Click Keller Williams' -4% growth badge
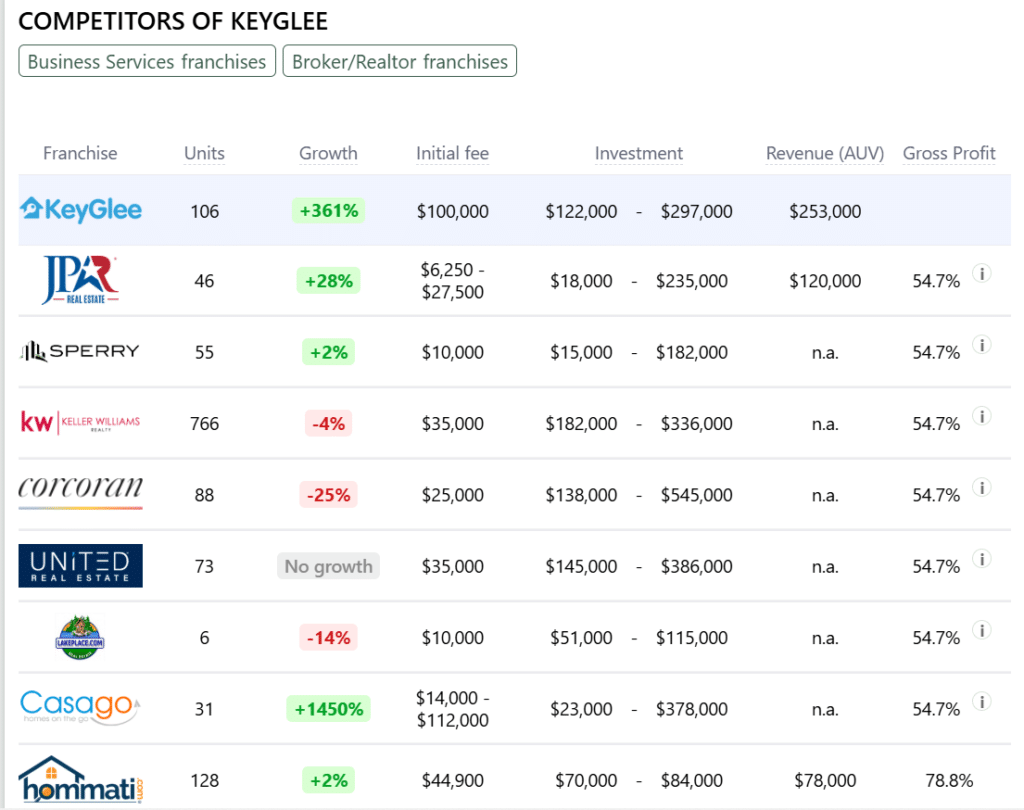The height and width of the screenshot is (810, 1024). pos(328,423)
